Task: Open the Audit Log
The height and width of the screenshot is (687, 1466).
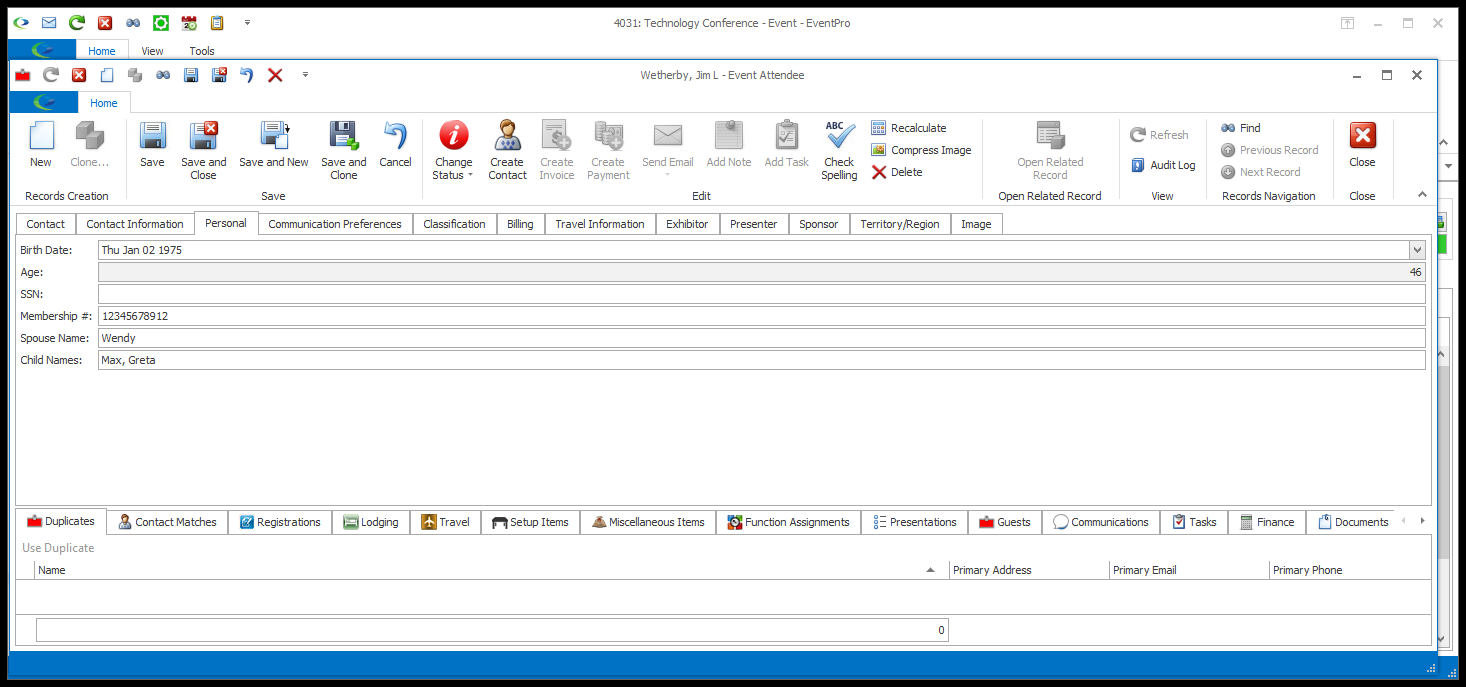Action: (x=1163, y=165)
